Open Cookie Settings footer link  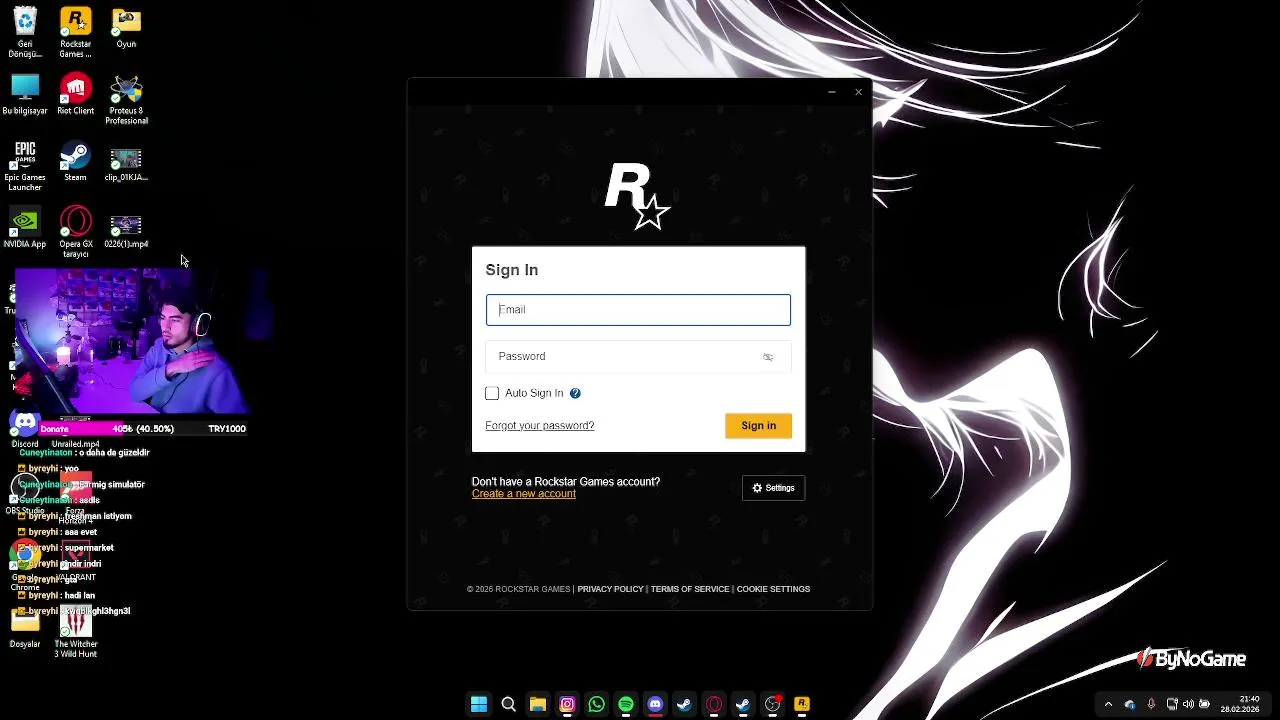tap(773, 589)
